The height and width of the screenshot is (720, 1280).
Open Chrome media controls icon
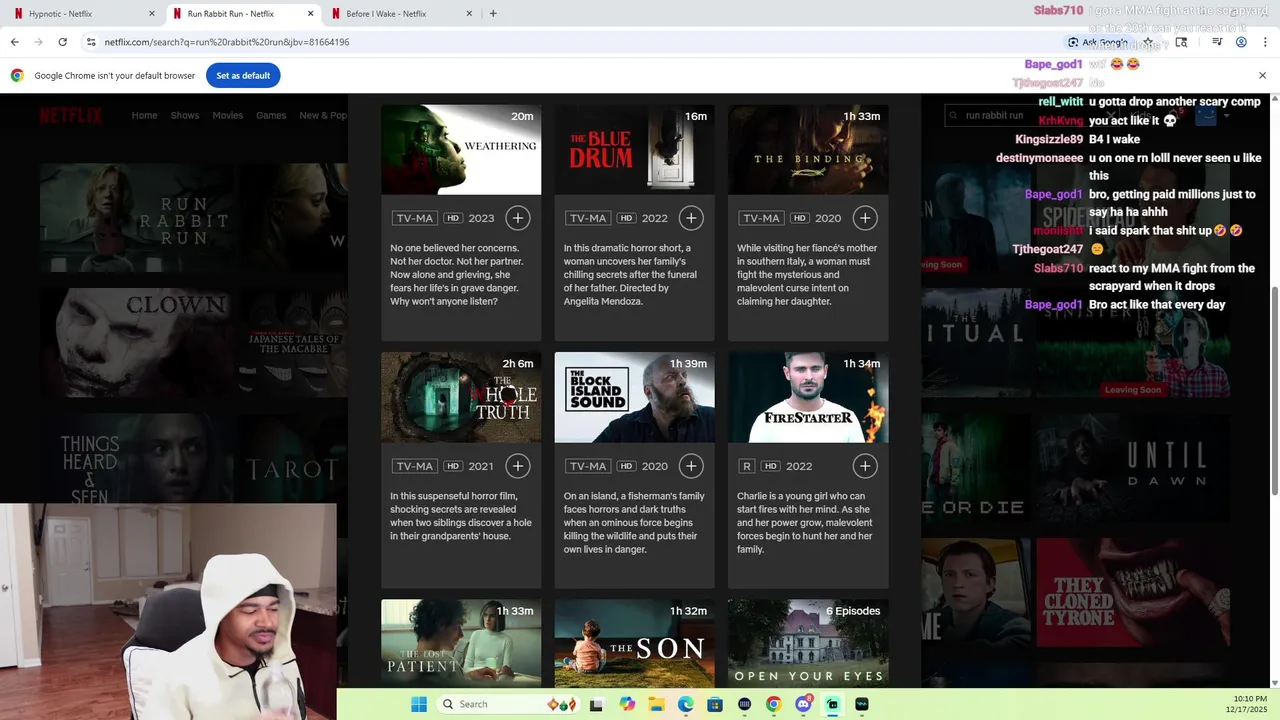1217,42
